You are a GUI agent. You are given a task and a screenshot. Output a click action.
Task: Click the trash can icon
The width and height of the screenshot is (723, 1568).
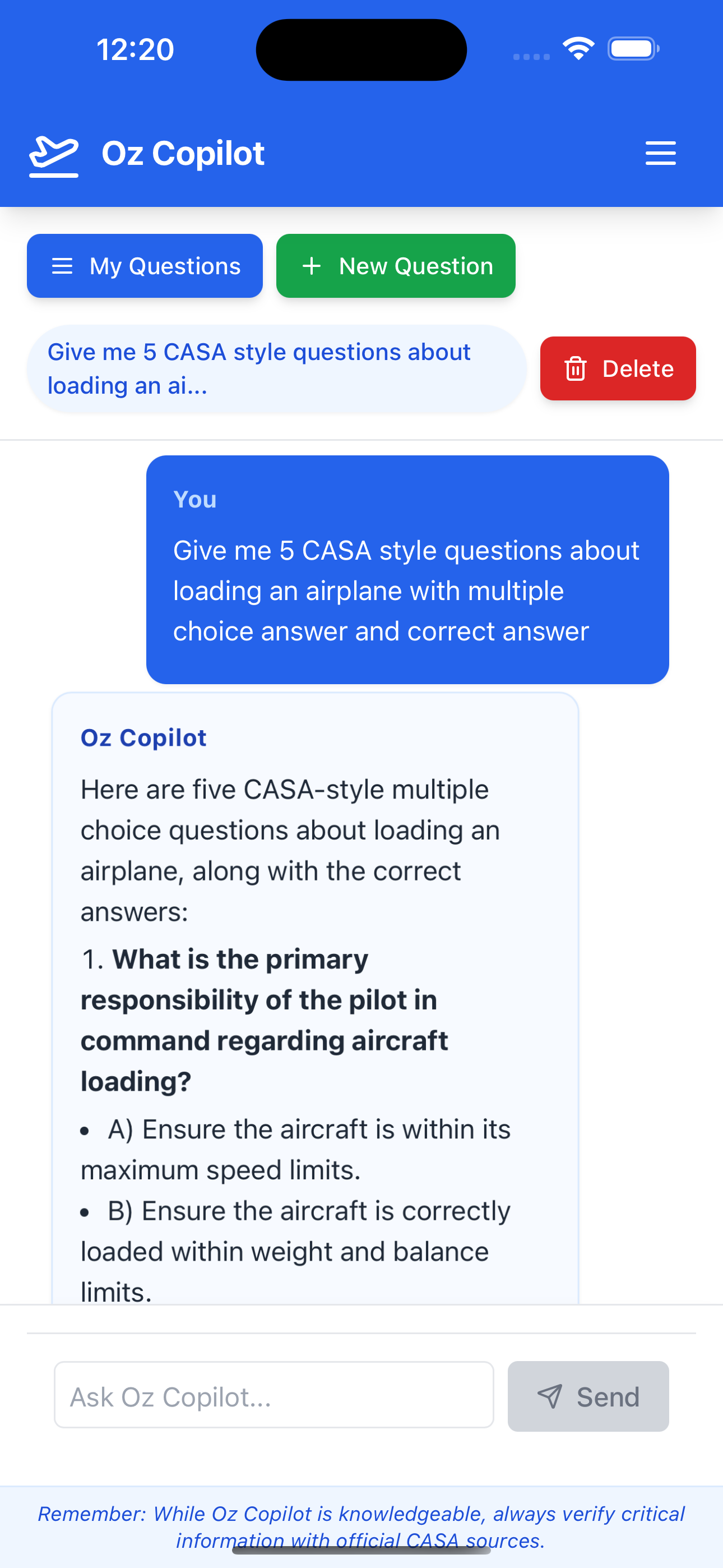(x=575, y=369)
